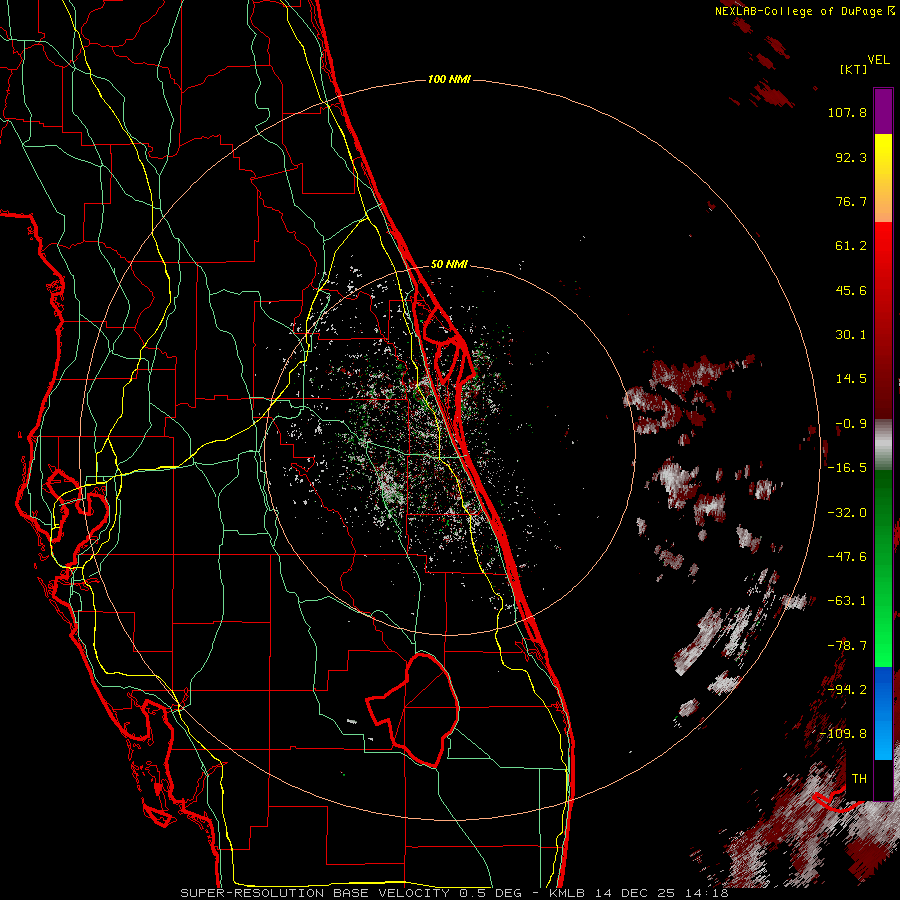
Task: Click the purple top segment of color bar
Action: click(883, 112)
